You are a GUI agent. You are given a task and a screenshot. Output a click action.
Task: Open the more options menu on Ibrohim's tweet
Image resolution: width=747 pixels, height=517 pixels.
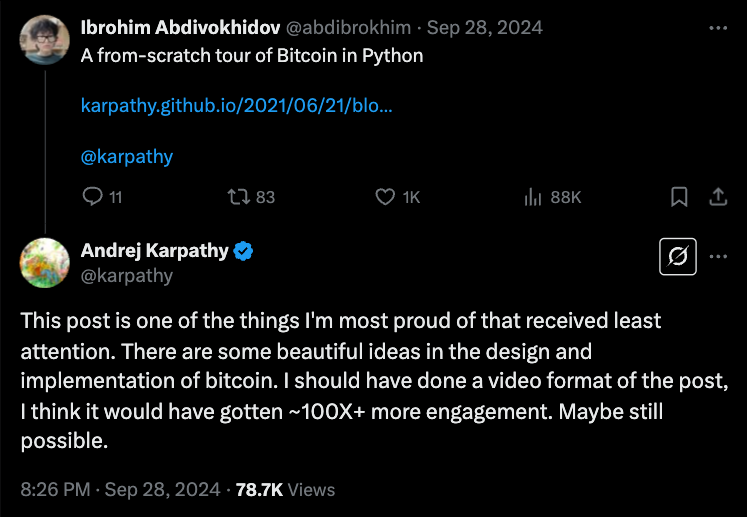[x=717, y=28]
